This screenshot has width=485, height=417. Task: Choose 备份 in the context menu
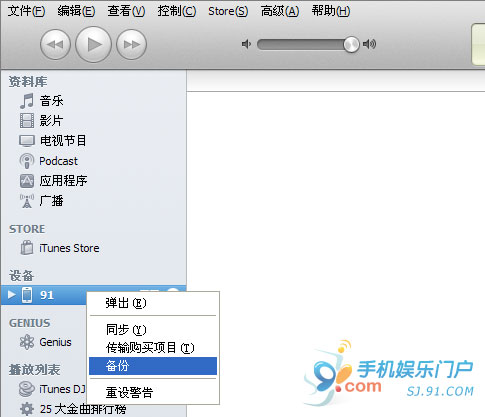[x=153, y=366]
